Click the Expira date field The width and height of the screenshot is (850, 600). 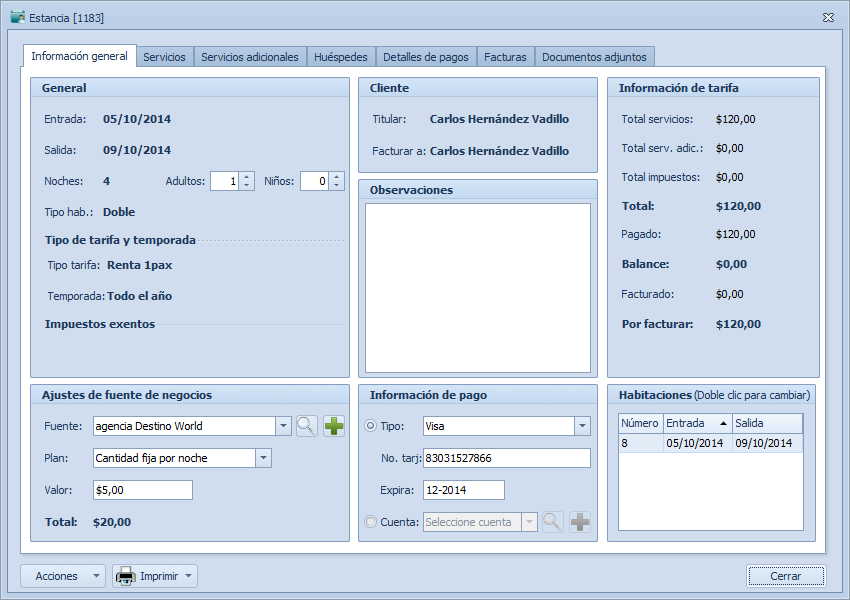463,490
